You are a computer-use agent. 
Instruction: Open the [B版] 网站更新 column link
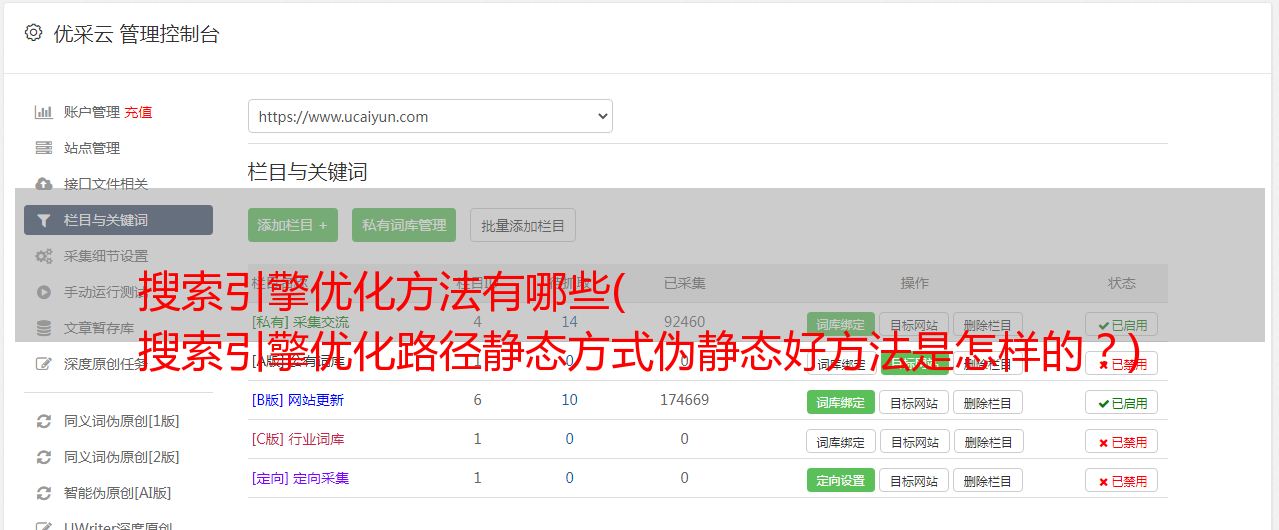pyautogui.click(x=297, y=400)
